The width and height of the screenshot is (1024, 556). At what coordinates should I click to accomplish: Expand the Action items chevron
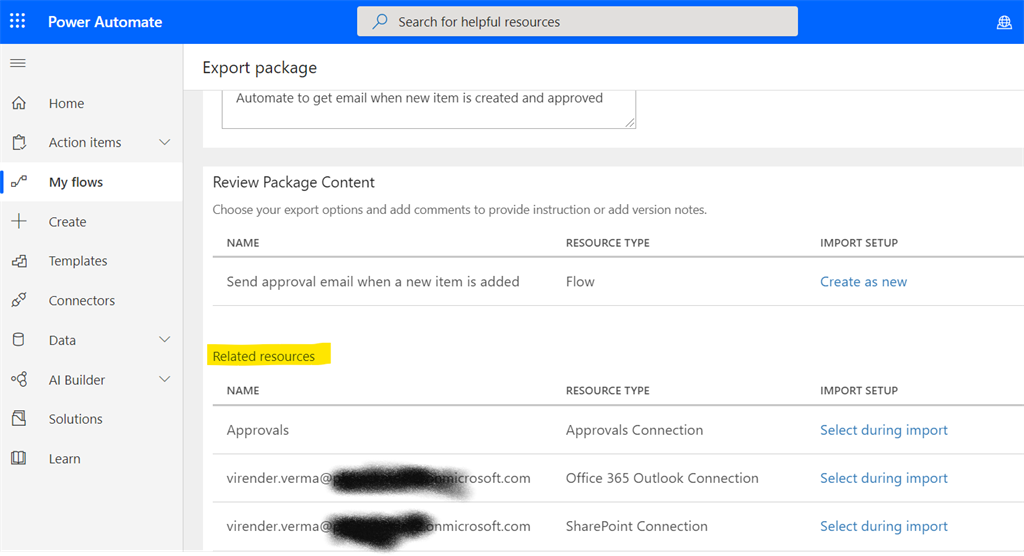point(165,142)
